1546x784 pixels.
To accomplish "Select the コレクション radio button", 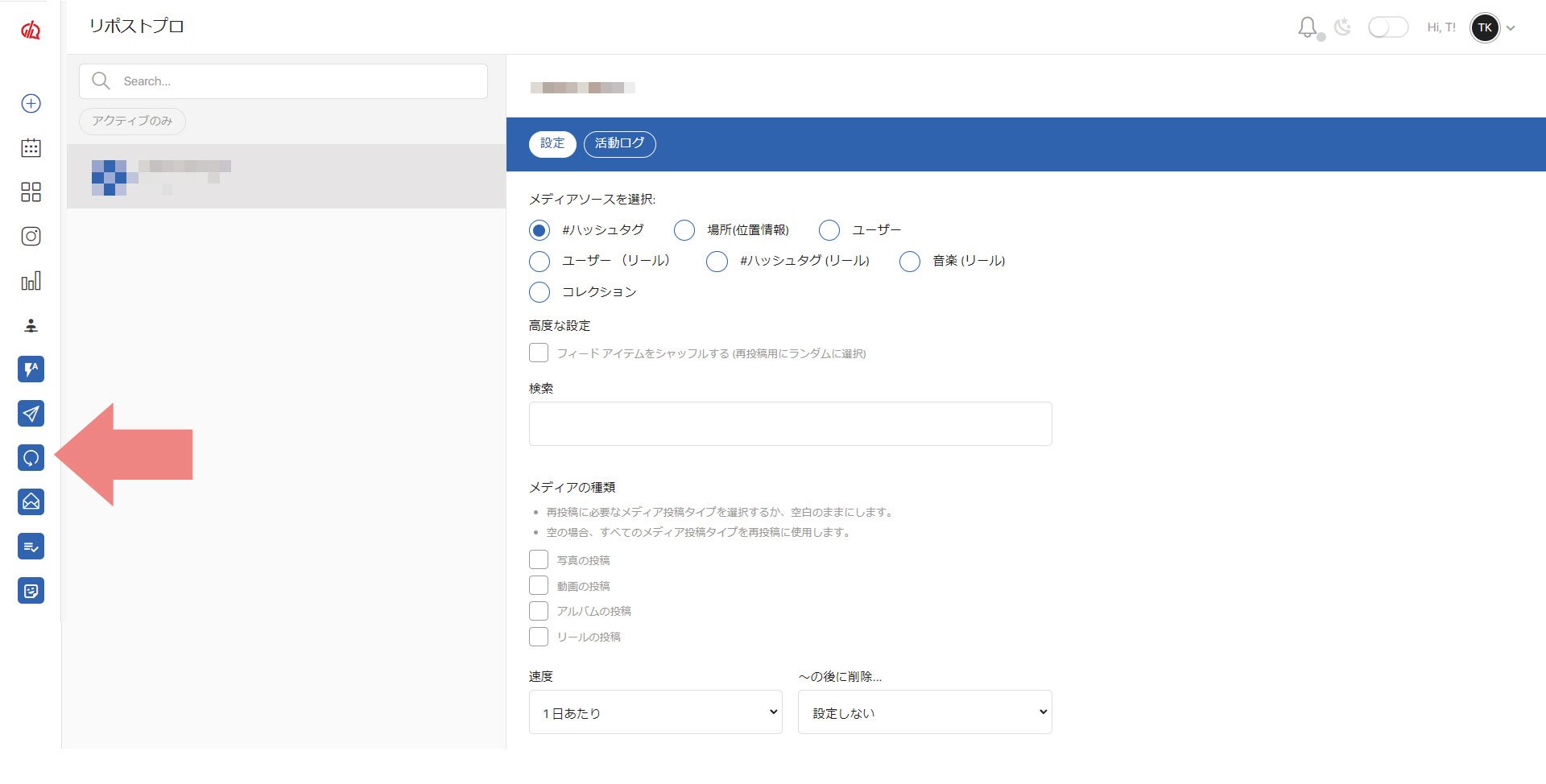I will coord(539,292).
